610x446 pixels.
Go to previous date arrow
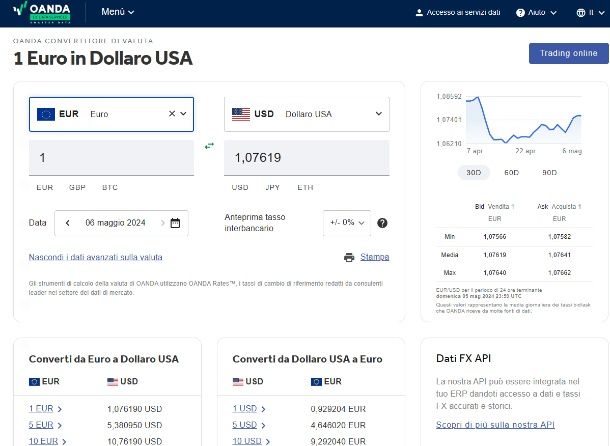pyautogui.click(x=68, y=223)
